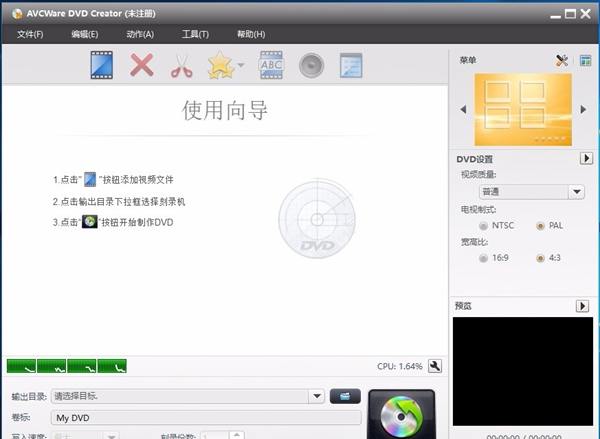Click the ABC subtitle icon
600x439 pixels.
point(271,65)
